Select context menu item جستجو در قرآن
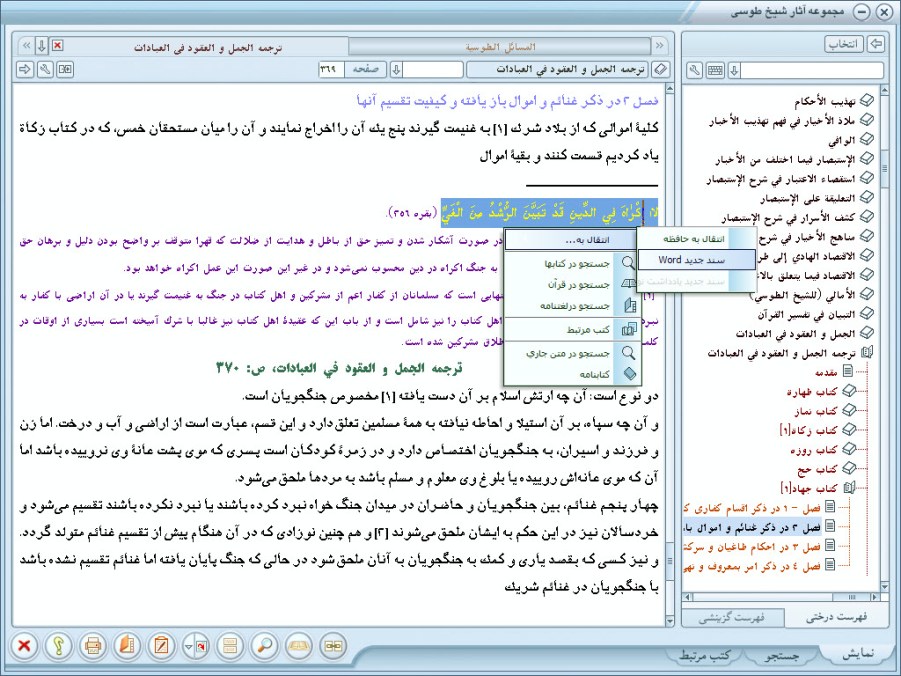Image resolution: width=901 pixels, height=676 pixels. point(571,285)
